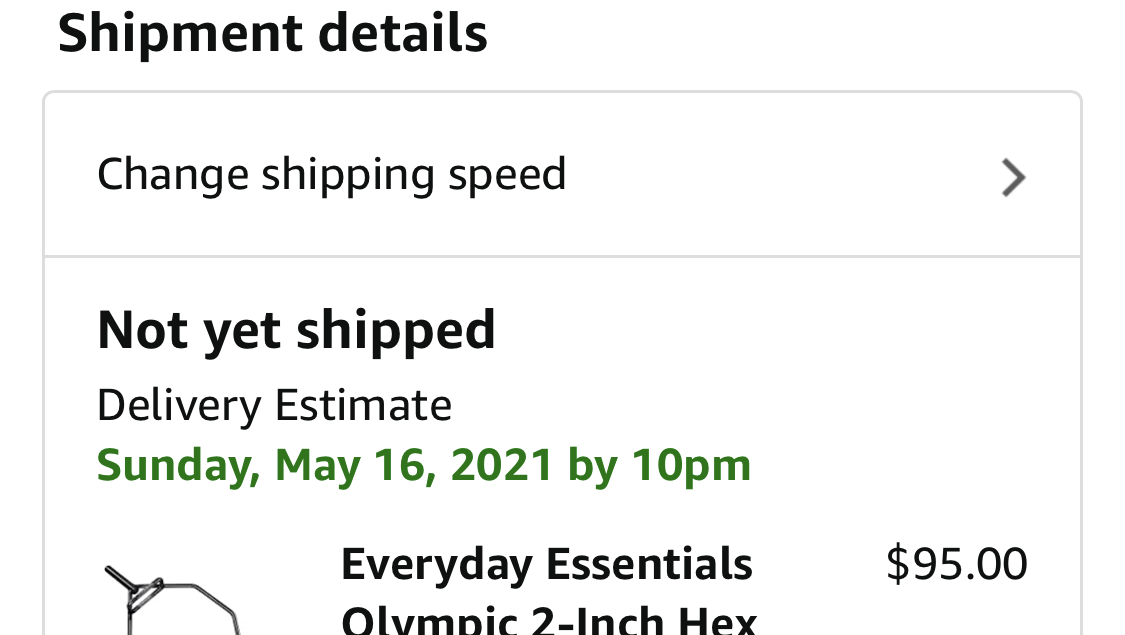The width and height of the screenshot is (1125, 635).
Task: Tap the Sunday, May 16, 2021 date
Action: (x=324, y=466)
